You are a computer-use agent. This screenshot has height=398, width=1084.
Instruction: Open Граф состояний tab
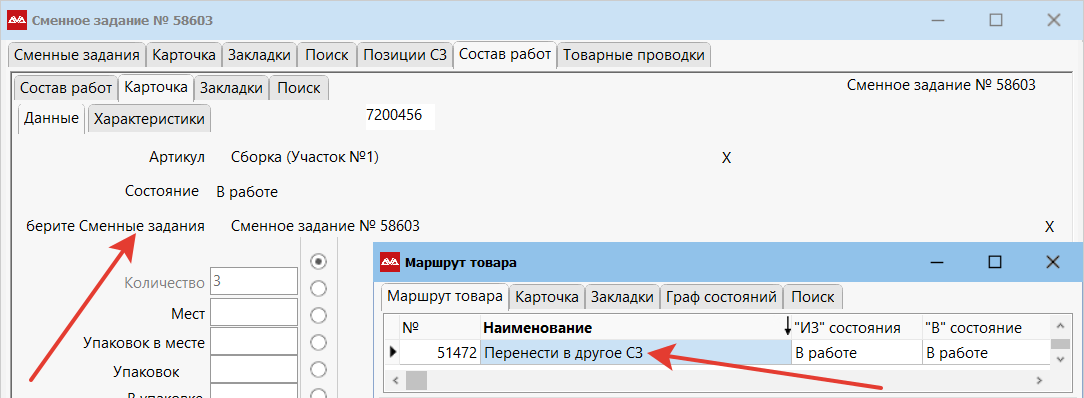[722, 297]
